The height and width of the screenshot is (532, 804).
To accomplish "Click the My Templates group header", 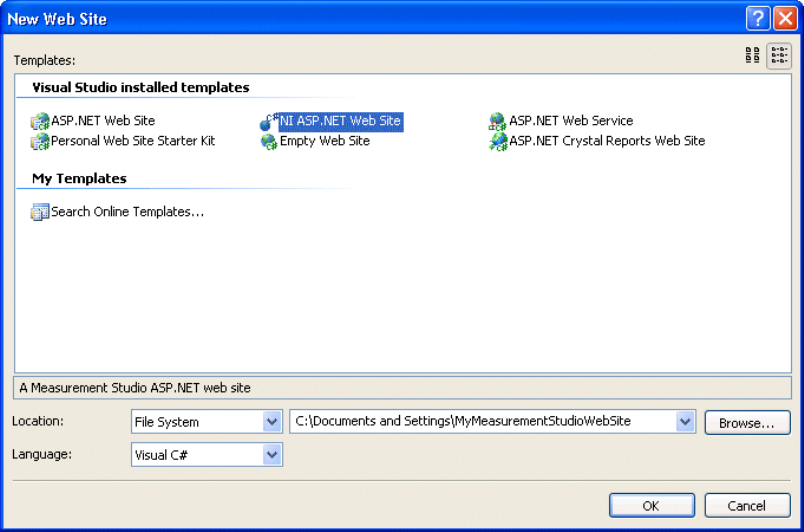I will point(79,178).
